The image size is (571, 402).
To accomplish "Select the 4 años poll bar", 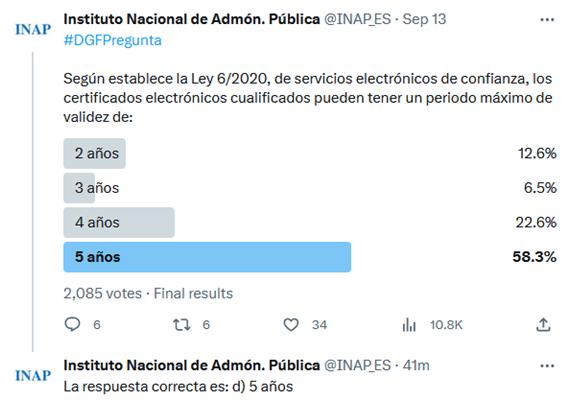I will pos(119,222).
